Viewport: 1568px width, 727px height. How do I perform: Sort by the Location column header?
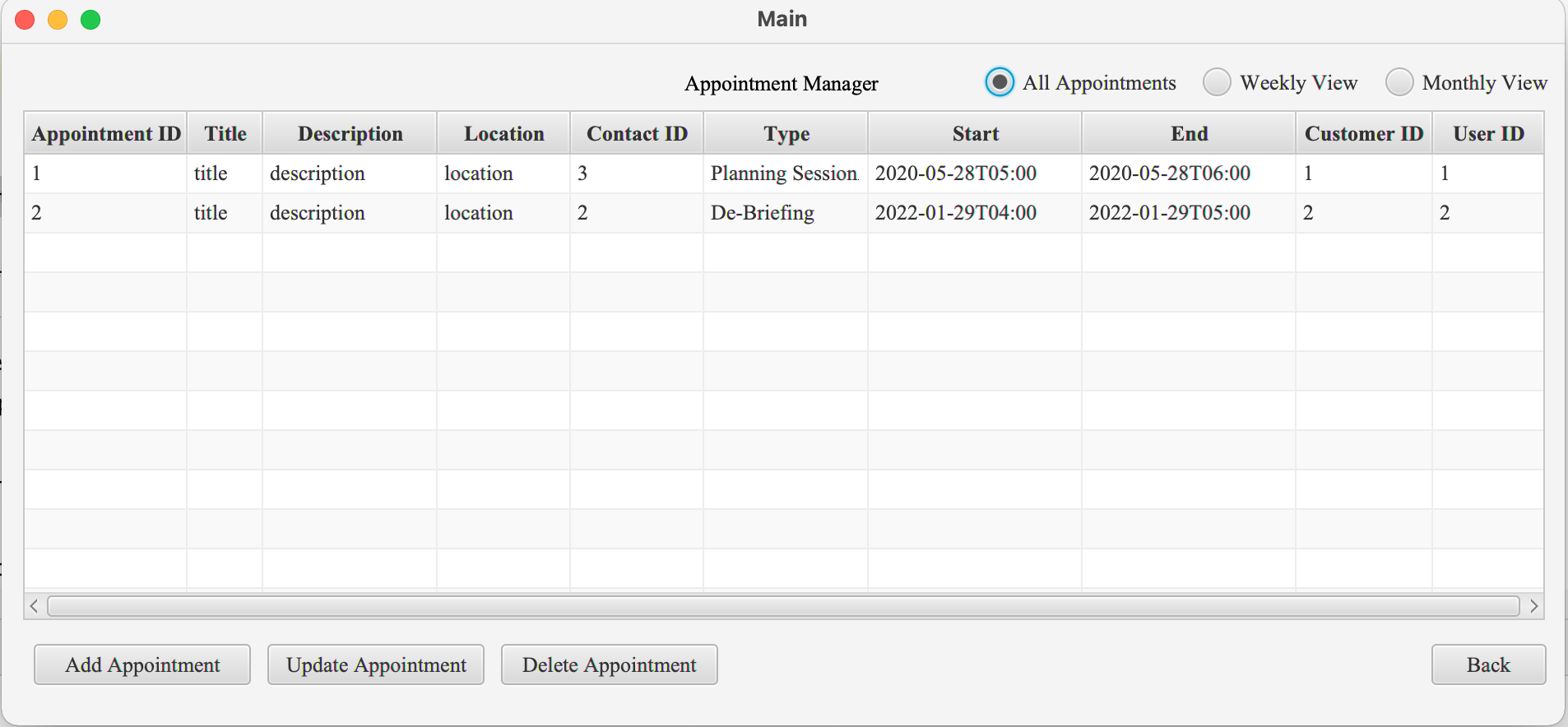(504, 133)
